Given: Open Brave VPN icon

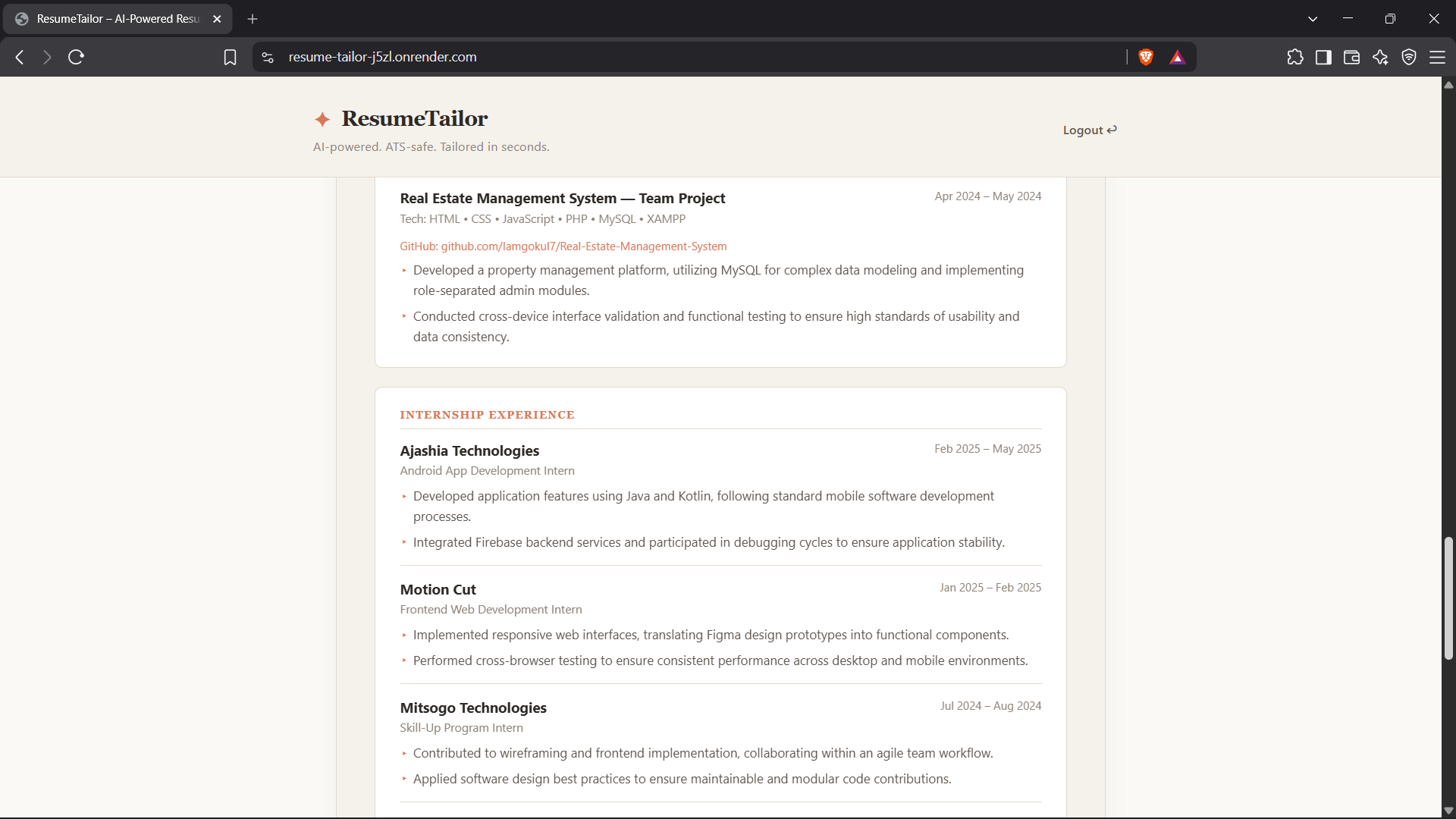Looking at the screenshot, I should tap(1409, 57).
